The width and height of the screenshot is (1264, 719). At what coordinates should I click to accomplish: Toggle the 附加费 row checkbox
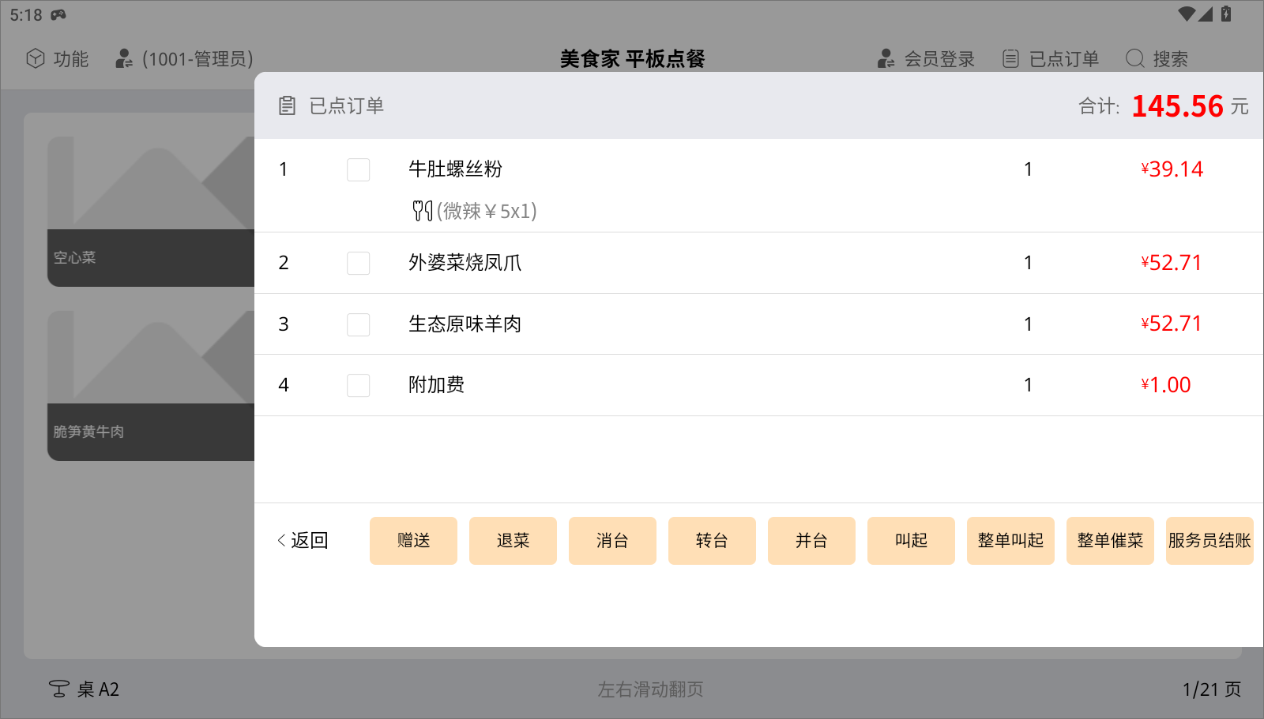pyautogui.click(x=358, y=385)
